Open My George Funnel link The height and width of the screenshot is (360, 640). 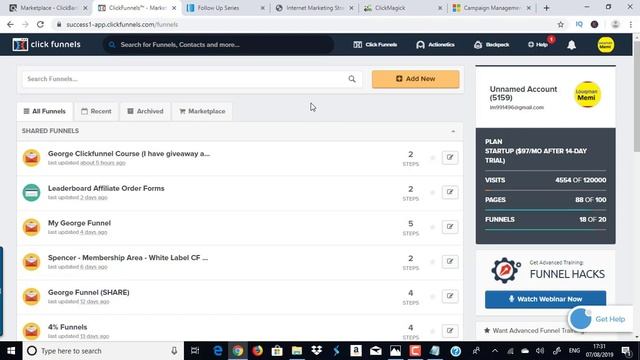[x=79, y=223]
